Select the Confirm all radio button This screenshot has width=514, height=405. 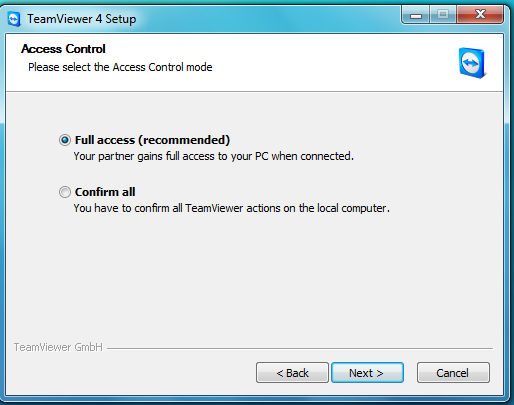click(65, 192)
